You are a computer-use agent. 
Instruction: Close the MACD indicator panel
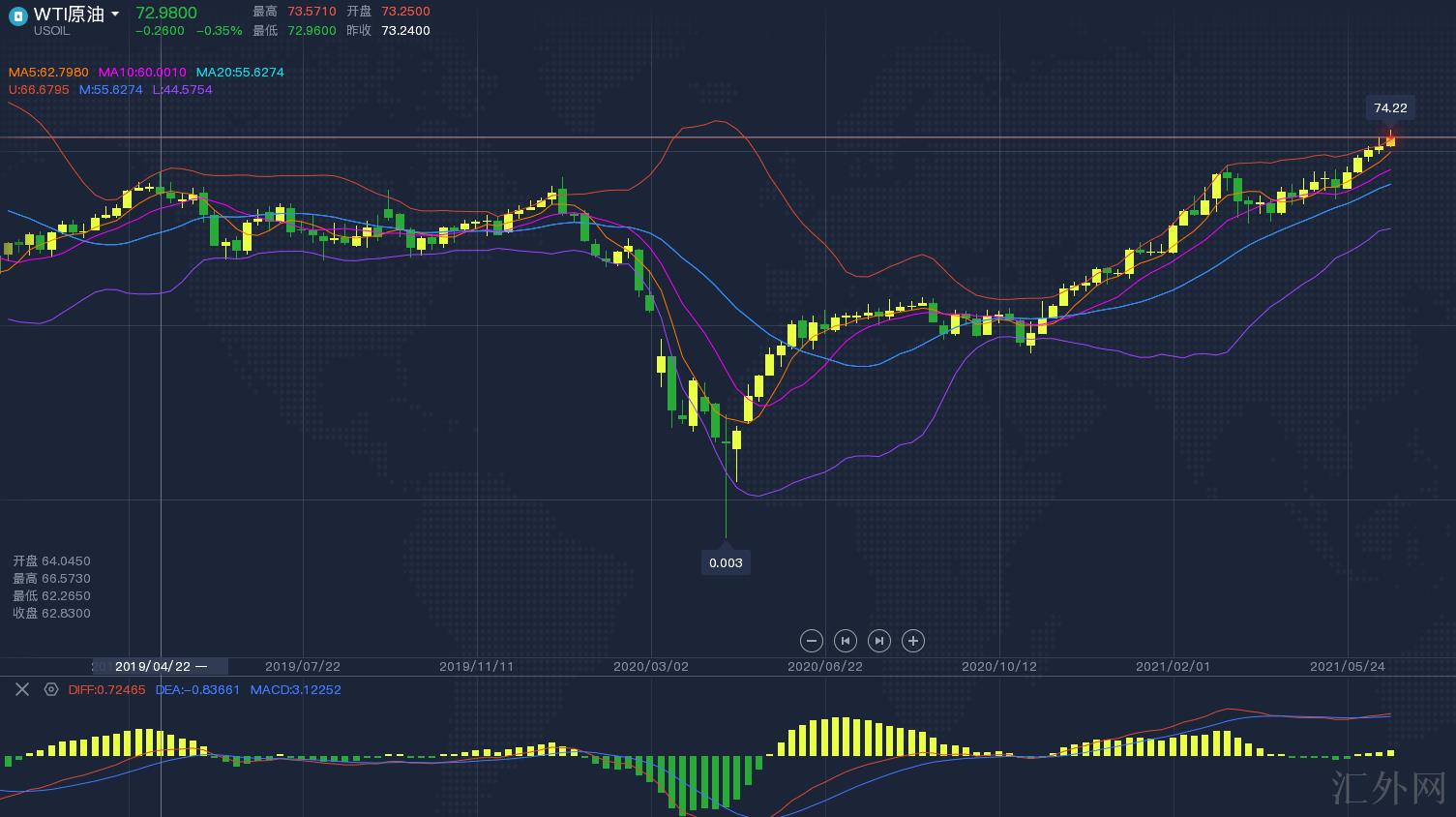22,689
